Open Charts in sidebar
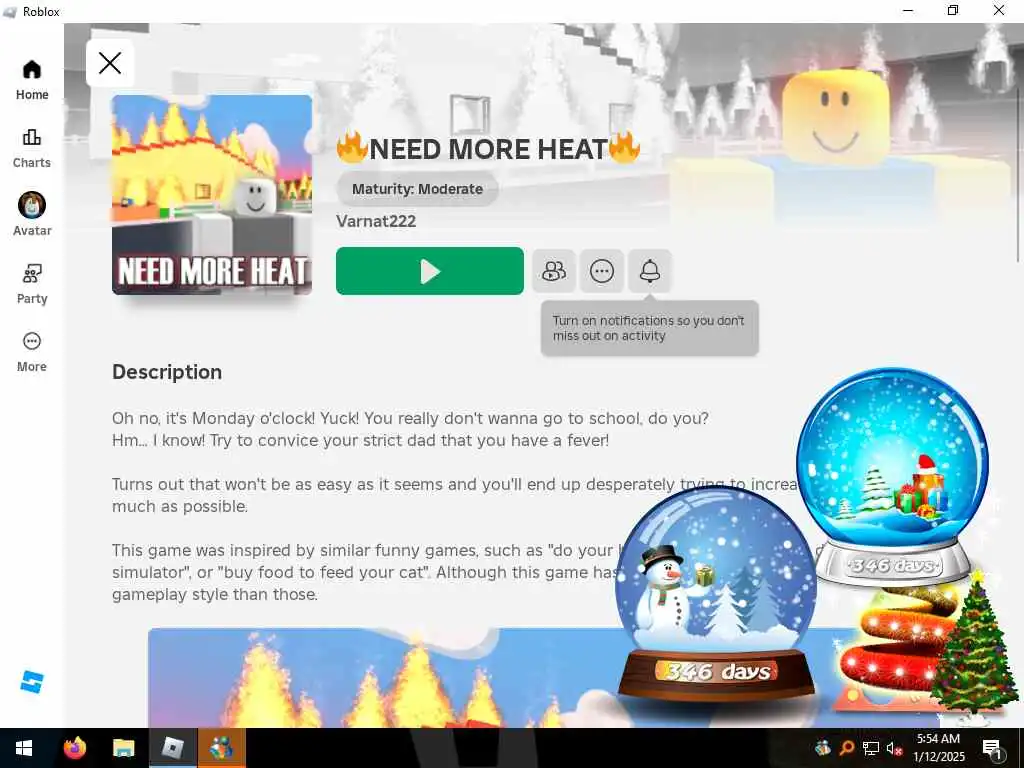 pos(31,148)
